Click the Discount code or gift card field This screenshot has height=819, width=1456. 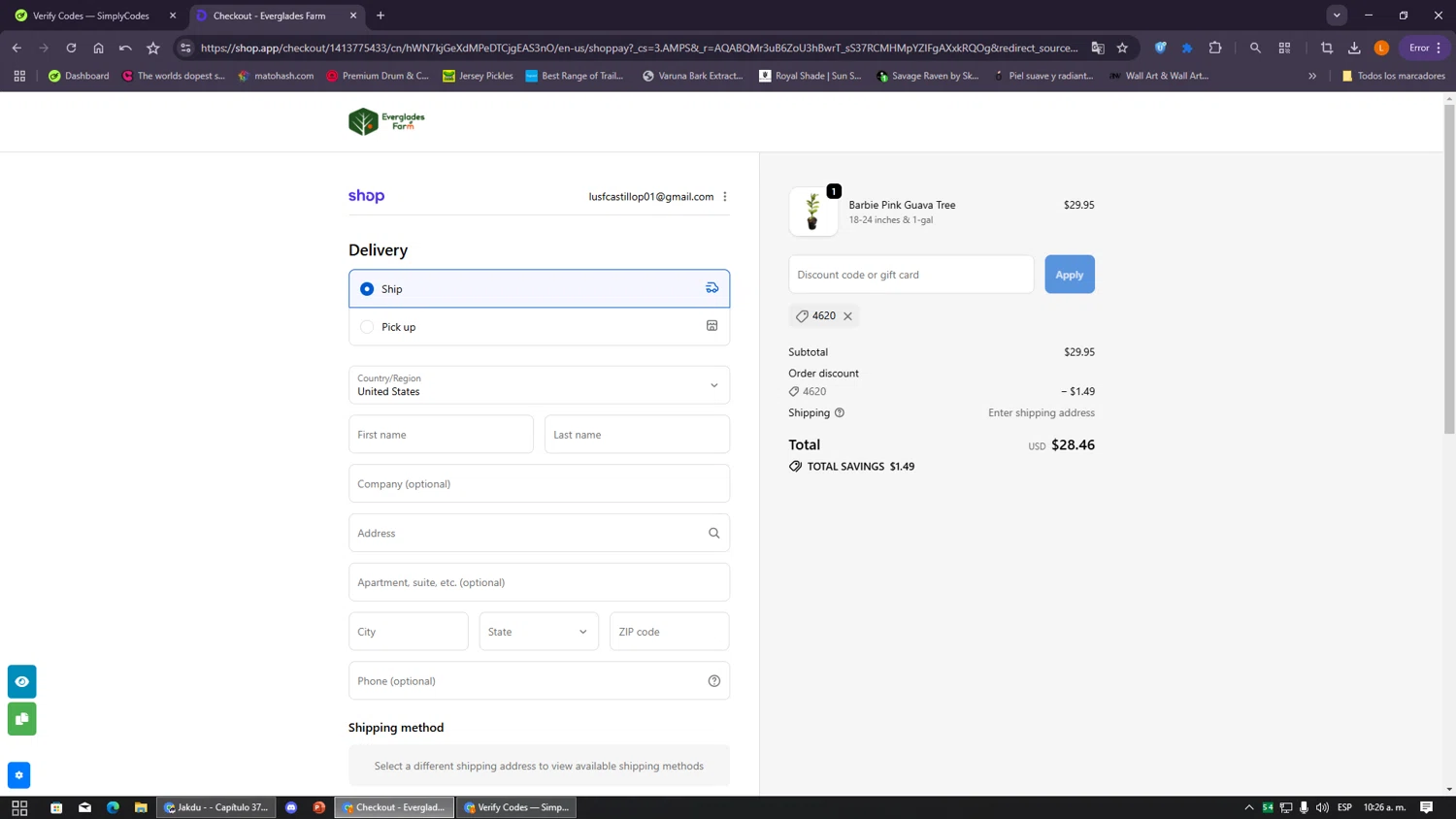click(x=910, y=275)
